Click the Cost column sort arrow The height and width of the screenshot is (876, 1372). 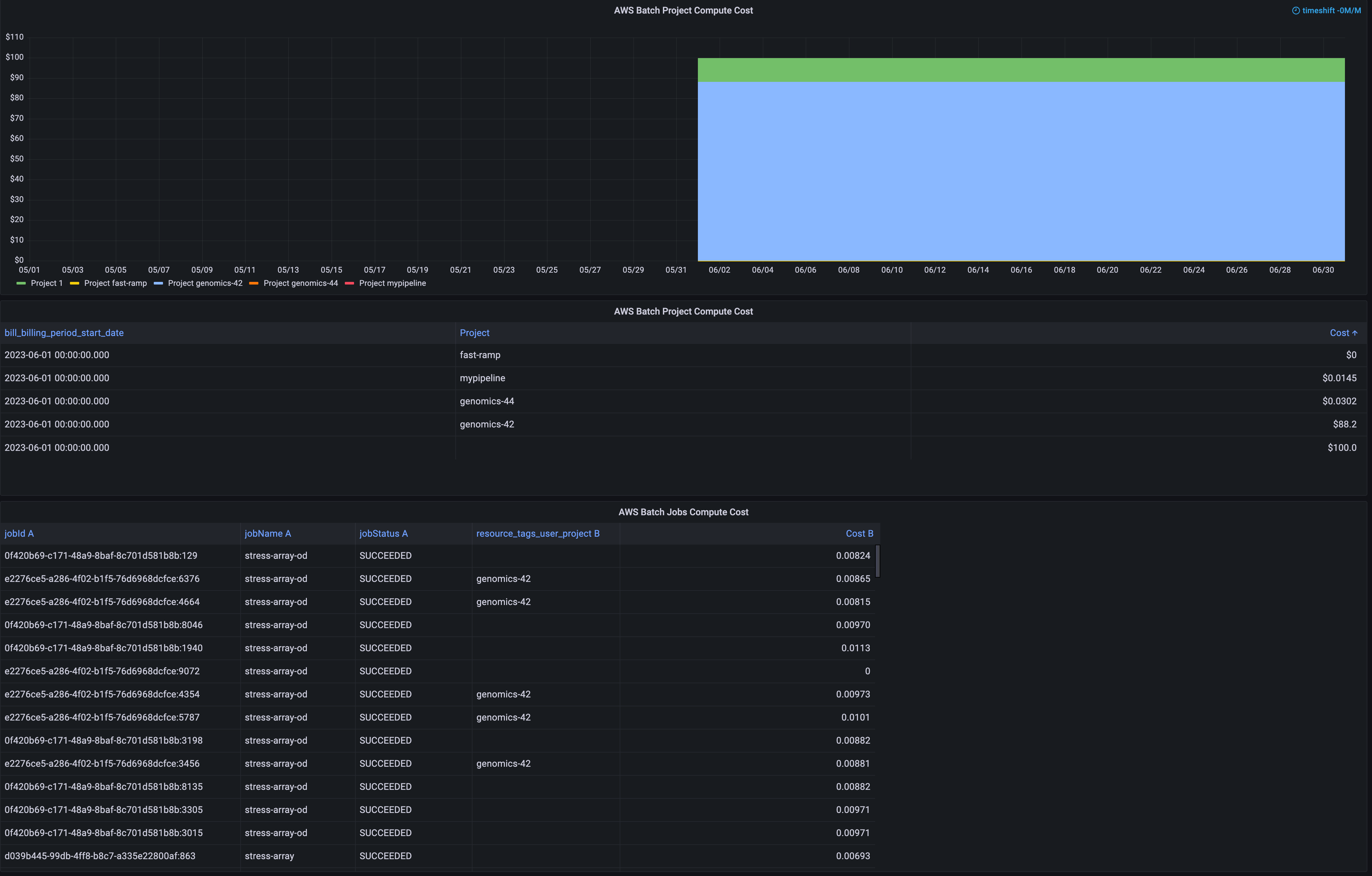(x=1355, y=333)
